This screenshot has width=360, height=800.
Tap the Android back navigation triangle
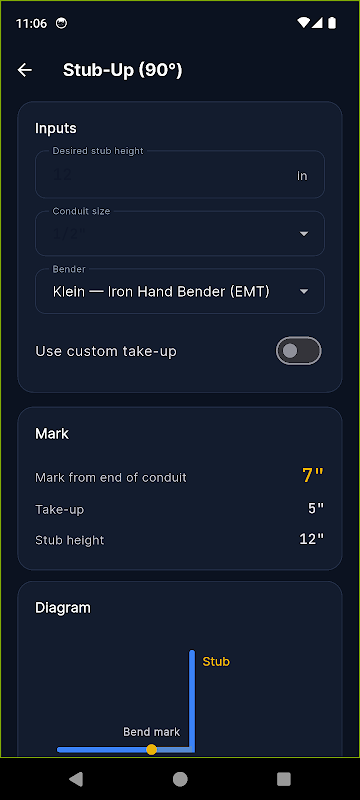click(76, 779)
